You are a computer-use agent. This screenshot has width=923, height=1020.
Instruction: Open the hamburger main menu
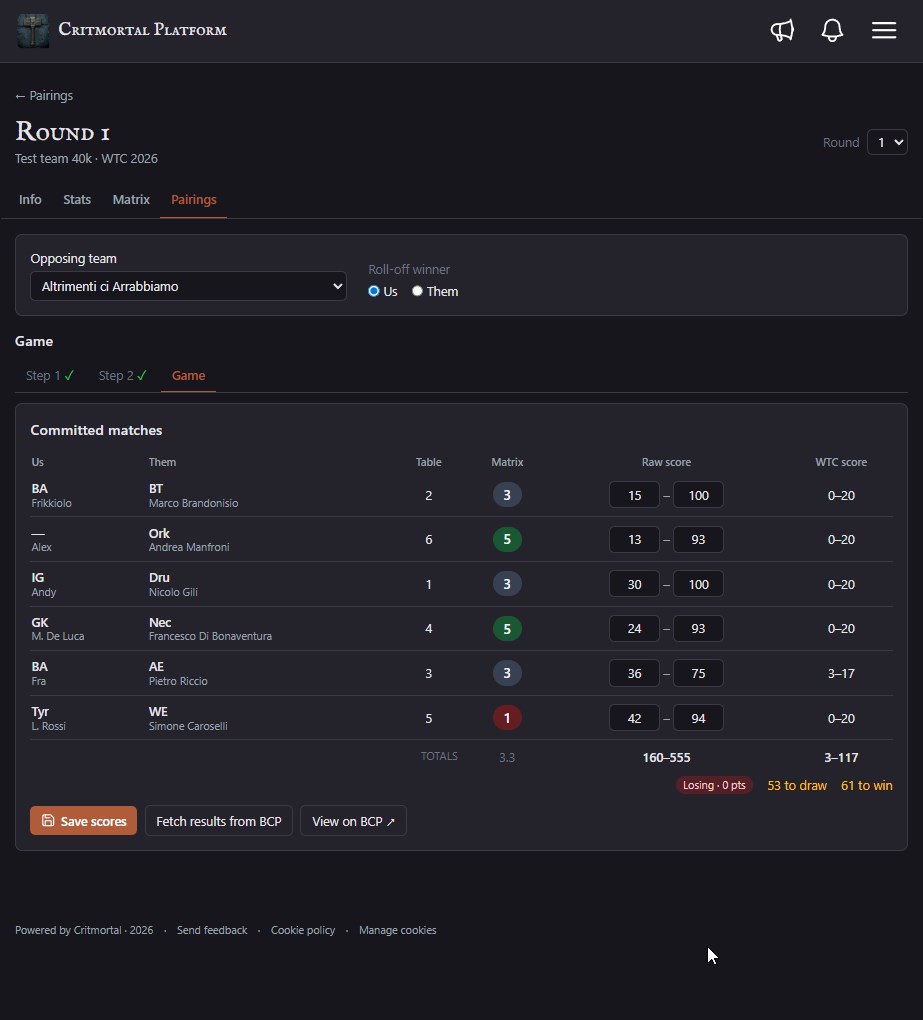coord(884,30)
